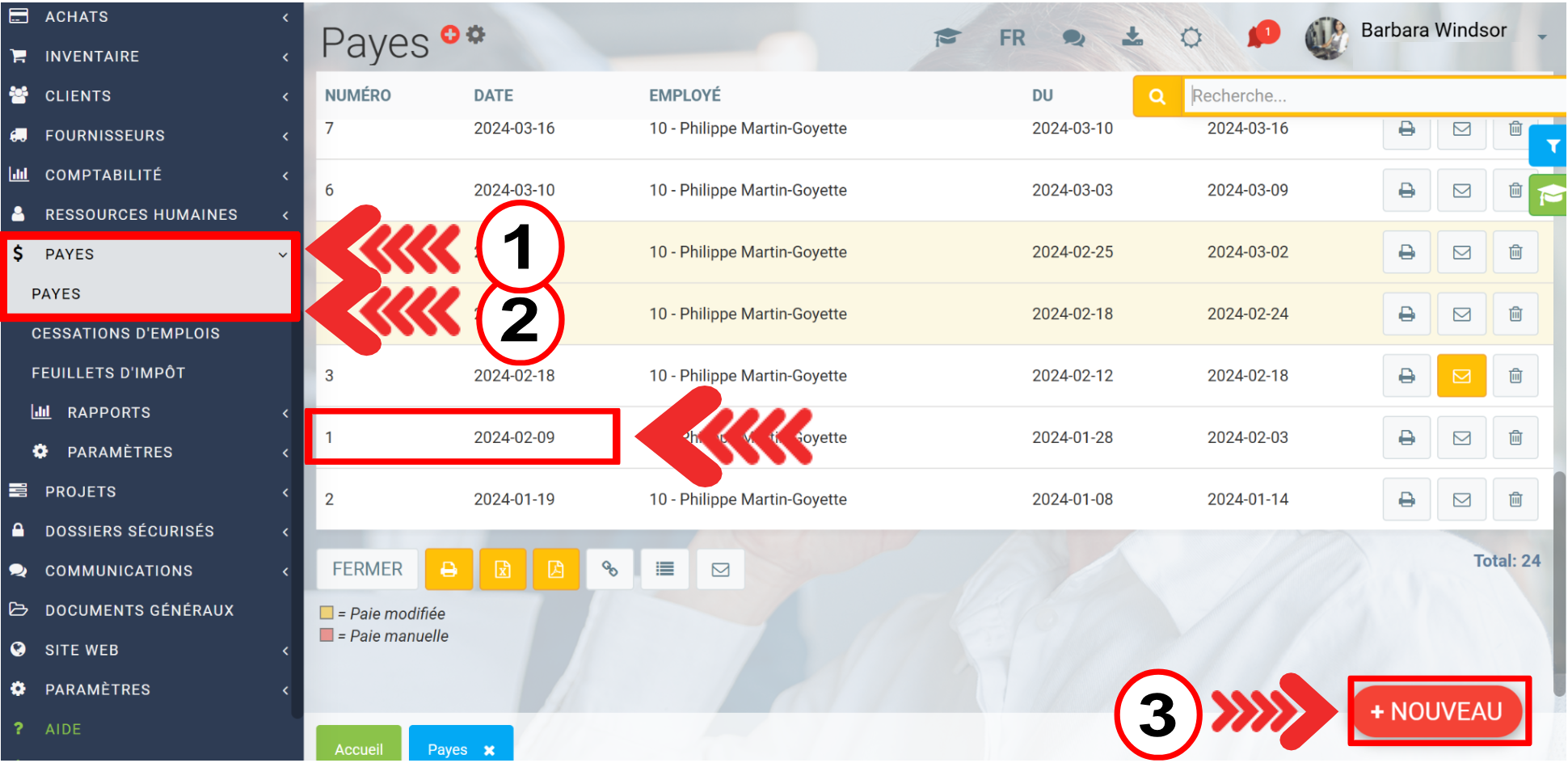Screen dimensions: 1568x763
Task: Close the Payes tab with the X
Action: (489, 750)
